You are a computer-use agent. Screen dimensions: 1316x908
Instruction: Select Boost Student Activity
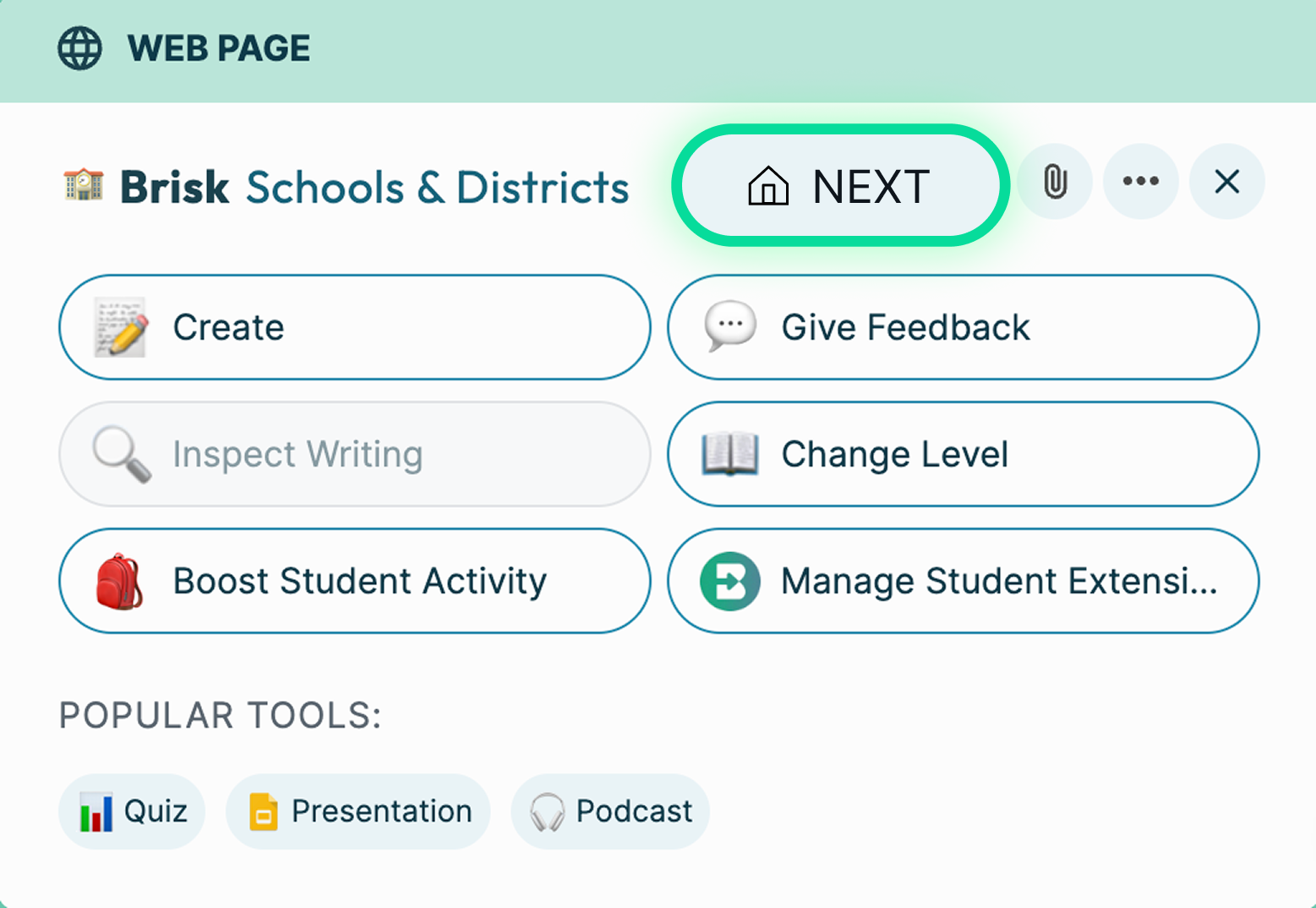click(x=355, y=581)
